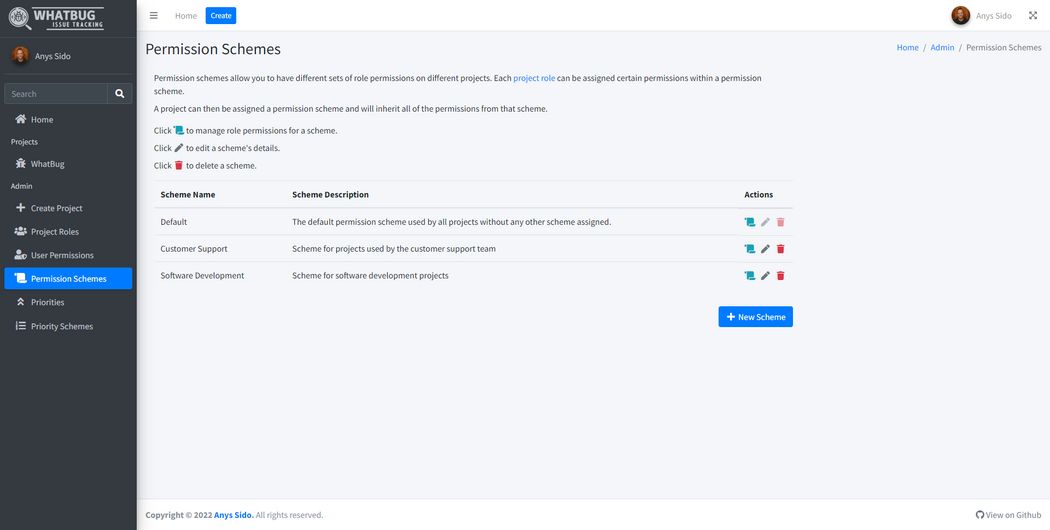Click the search magnifier icon in sidebar

pyautogui.click(x=120, y=94)
